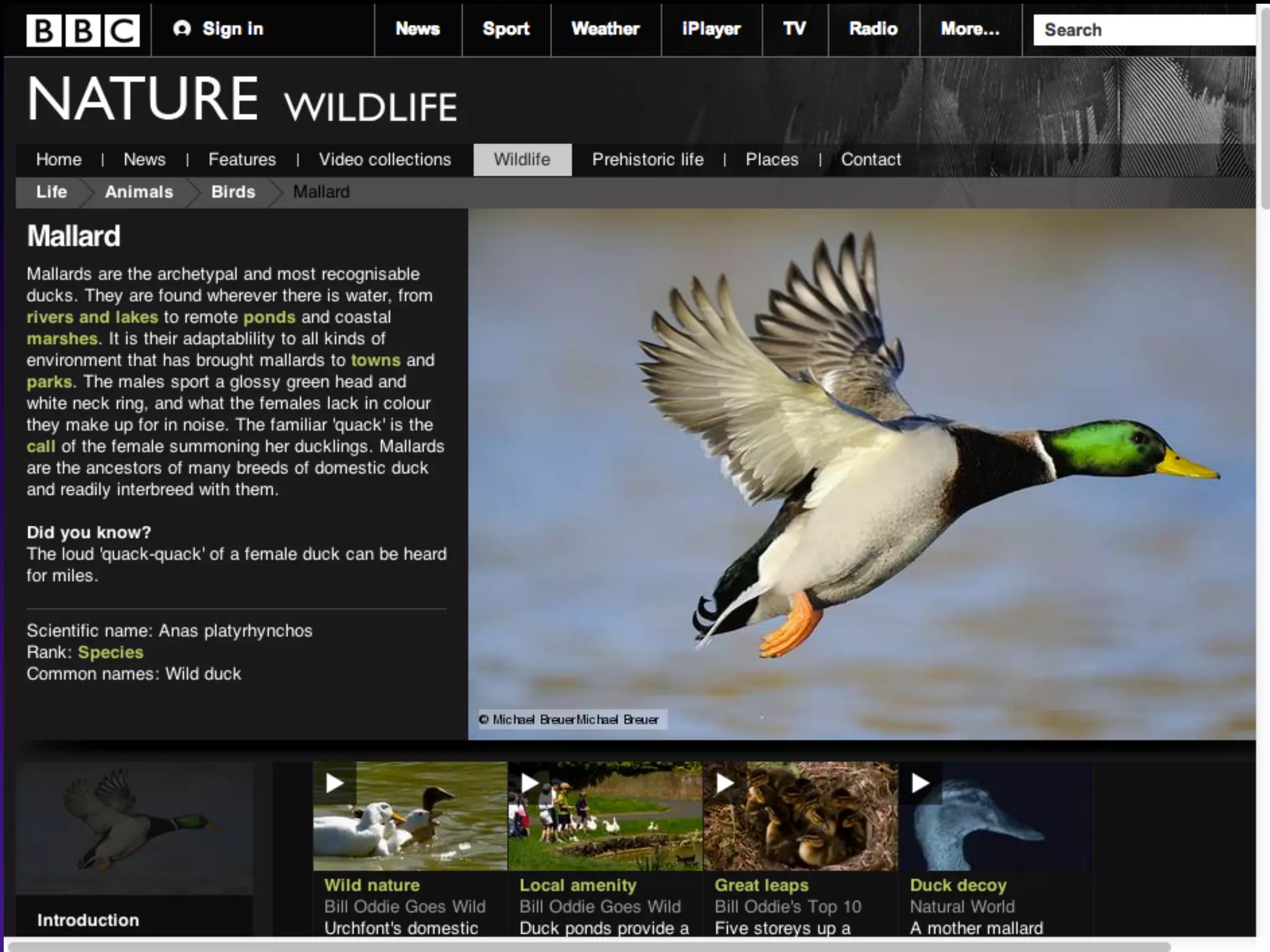Follow the marshes habitat link
This screenshot has height=952, width=1270.
(62, 339)
